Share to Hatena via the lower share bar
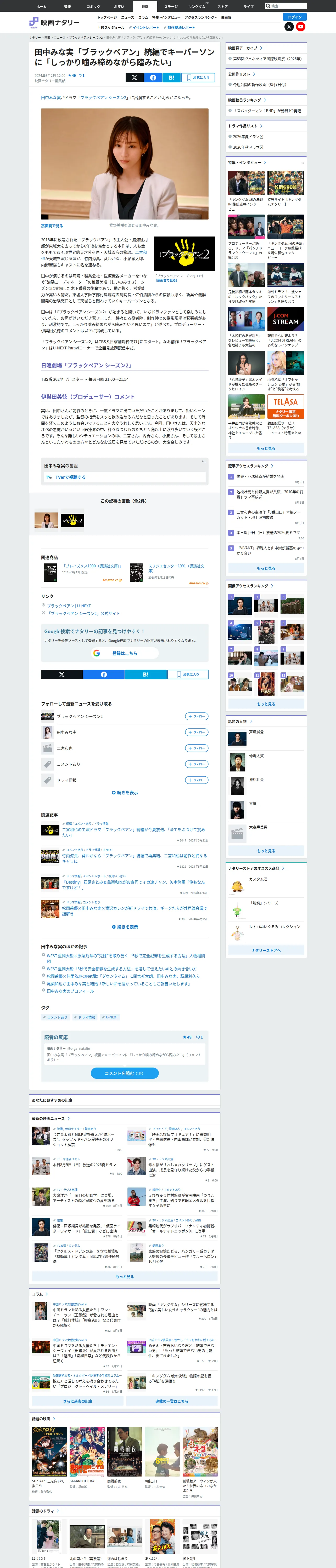This screenshot has width=336, height=1568. [146, 675]
